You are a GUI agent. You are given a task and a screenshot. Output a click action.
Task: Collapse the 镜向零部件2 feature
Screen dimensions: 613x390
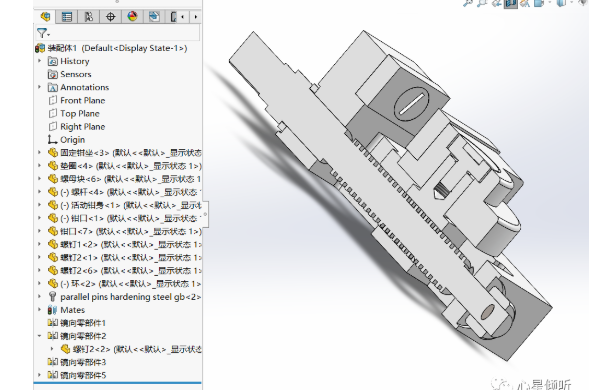coord(39,336)
